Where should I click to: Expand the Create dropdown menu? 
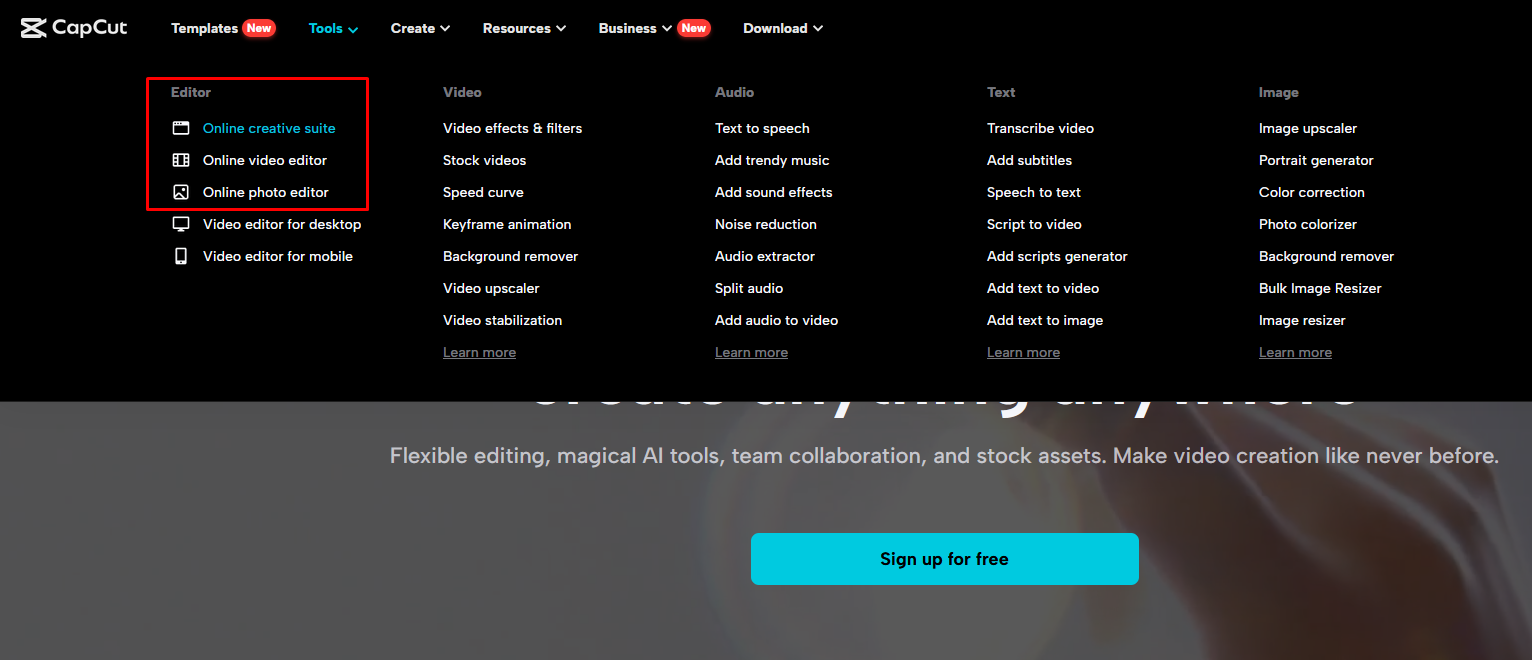click(420, 28)
